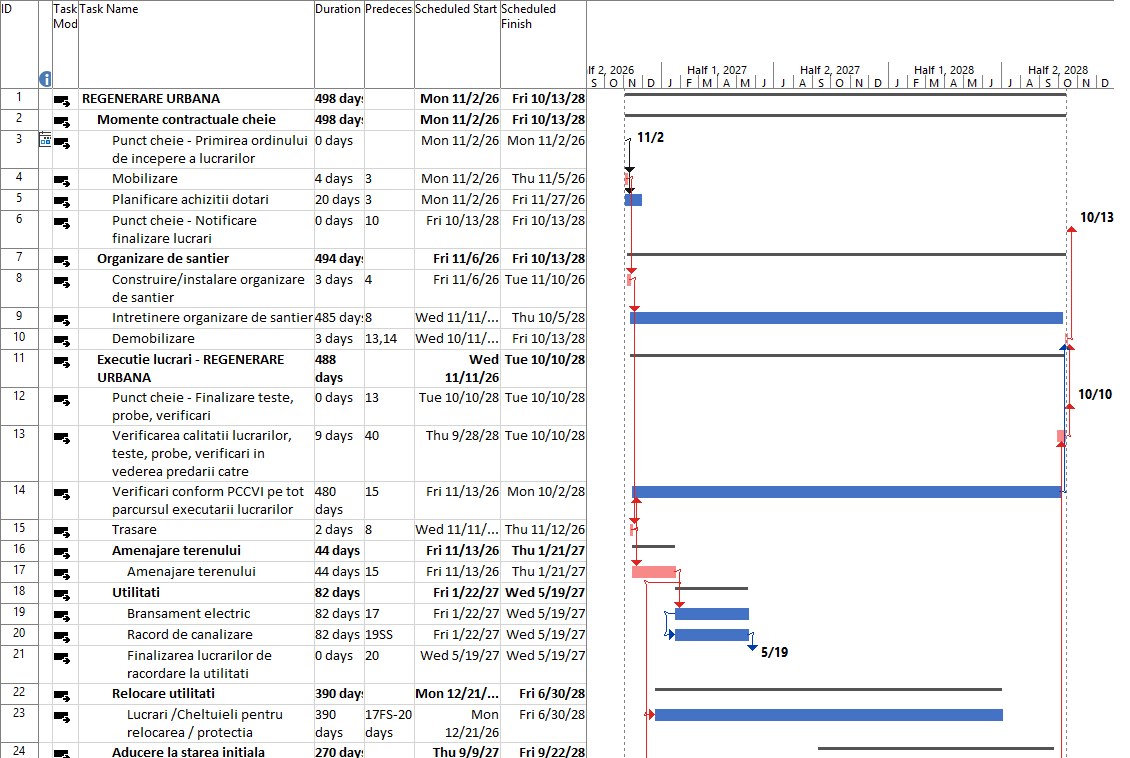Click the Racord de canalizare Gantt bar
Viewport: 1130px width, 758px height.
[711, 635]
